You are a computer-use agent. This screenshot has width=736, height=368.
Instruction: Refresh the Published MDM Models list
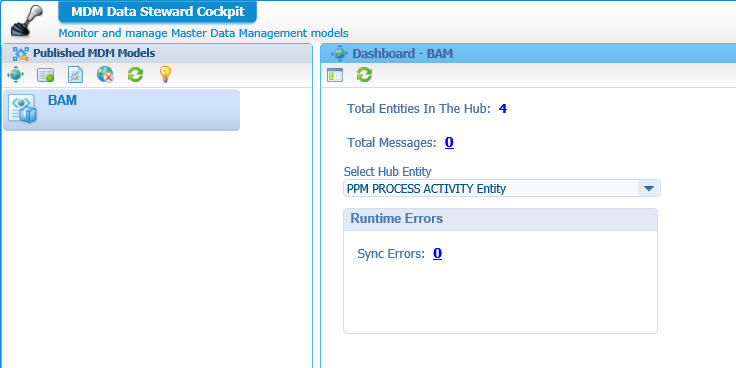136,75
